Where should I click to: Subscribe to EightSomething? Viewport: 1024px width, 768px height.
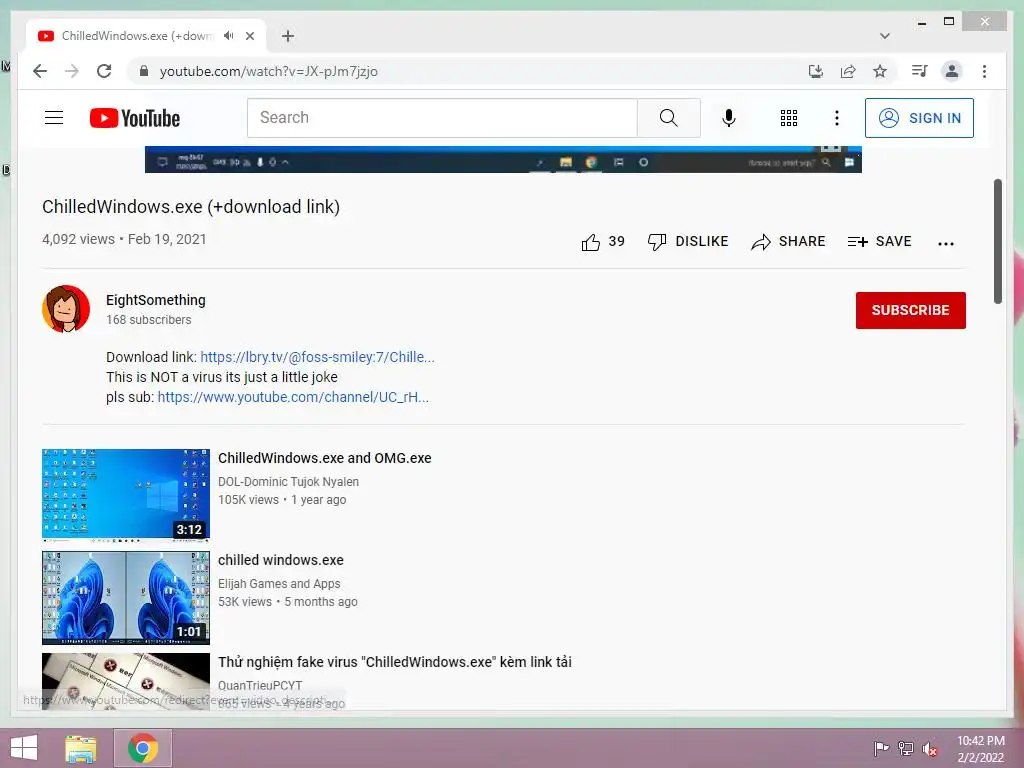(910, 310)
